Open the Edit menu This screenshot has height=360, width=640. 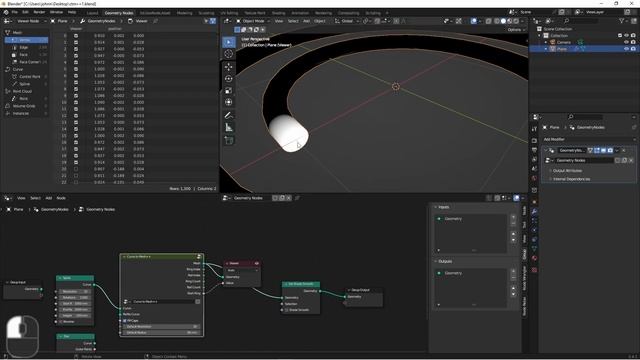click(x=25, y=12)
